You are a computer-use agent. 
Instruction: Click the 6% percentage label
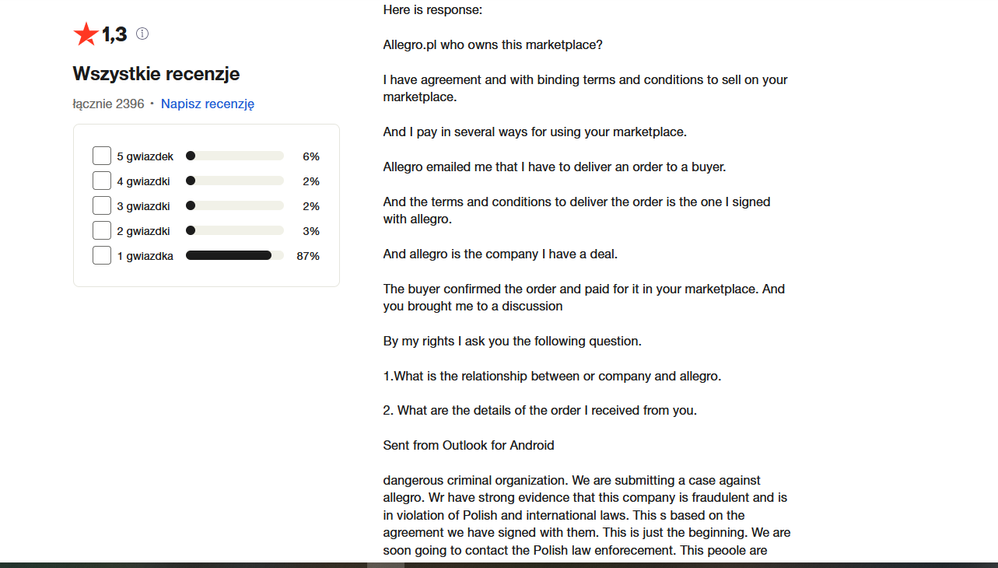[311, 157]
